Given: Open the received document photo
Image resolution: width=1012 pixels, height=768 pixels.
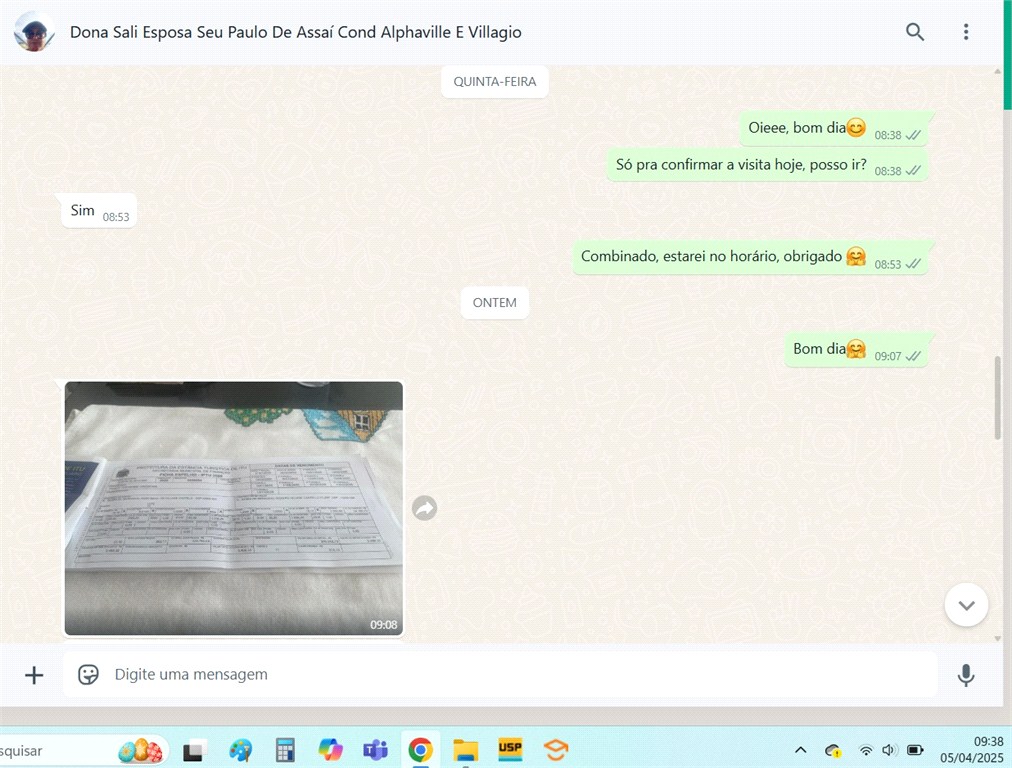Looking at the screenshot, I should [234, 508].
